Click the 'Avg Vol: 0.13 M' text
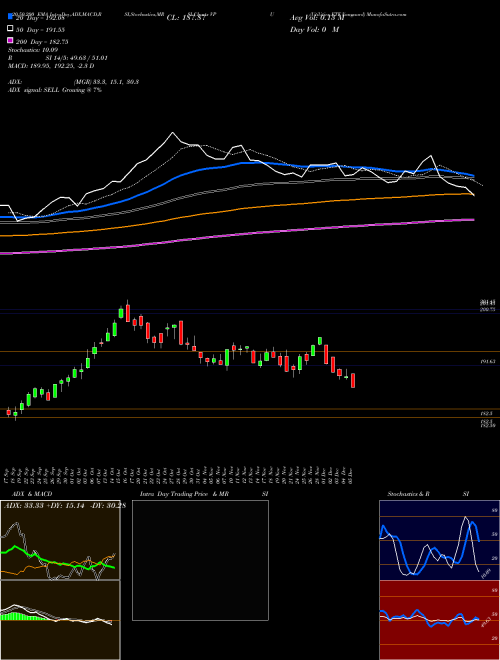This screenshot has width=500, height=660. point(317,18)
